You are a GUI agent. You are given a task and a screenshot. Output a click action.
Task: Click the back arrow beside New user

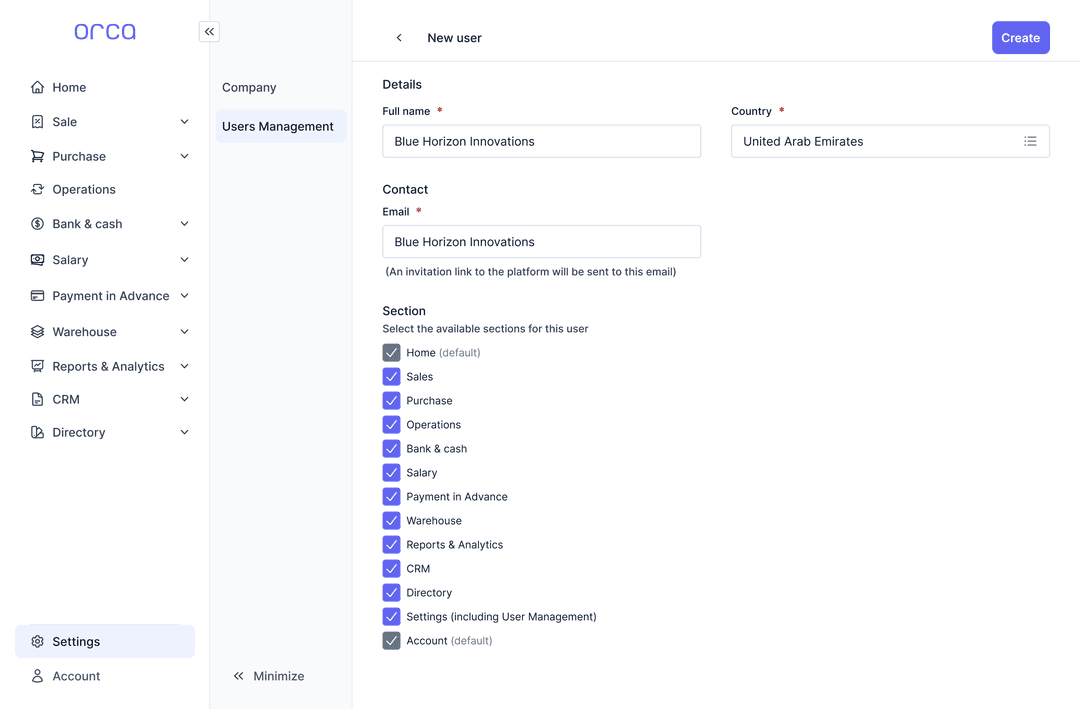(399, 37)
